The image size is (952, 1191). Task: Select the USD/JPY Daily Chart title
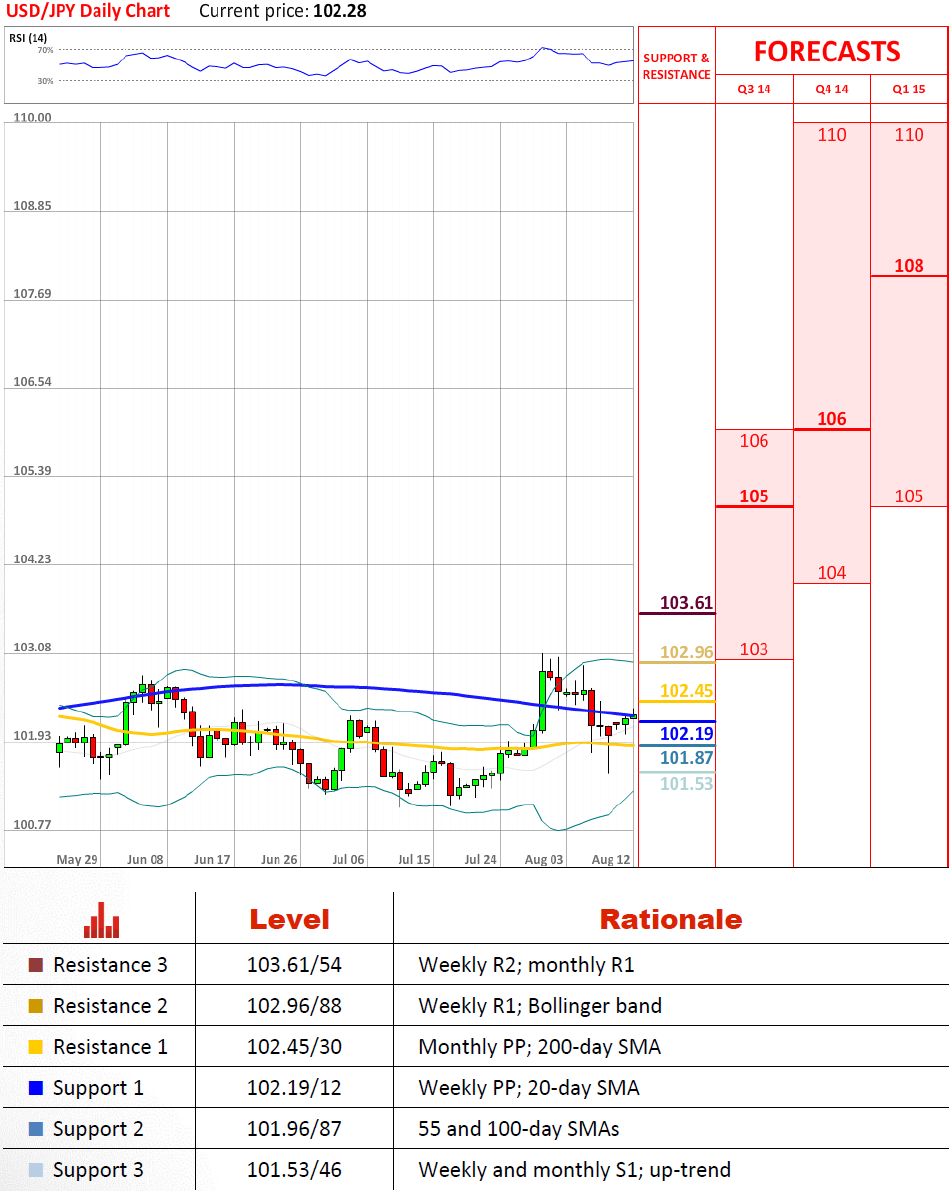pyautogui.click(x=88, y=11)
